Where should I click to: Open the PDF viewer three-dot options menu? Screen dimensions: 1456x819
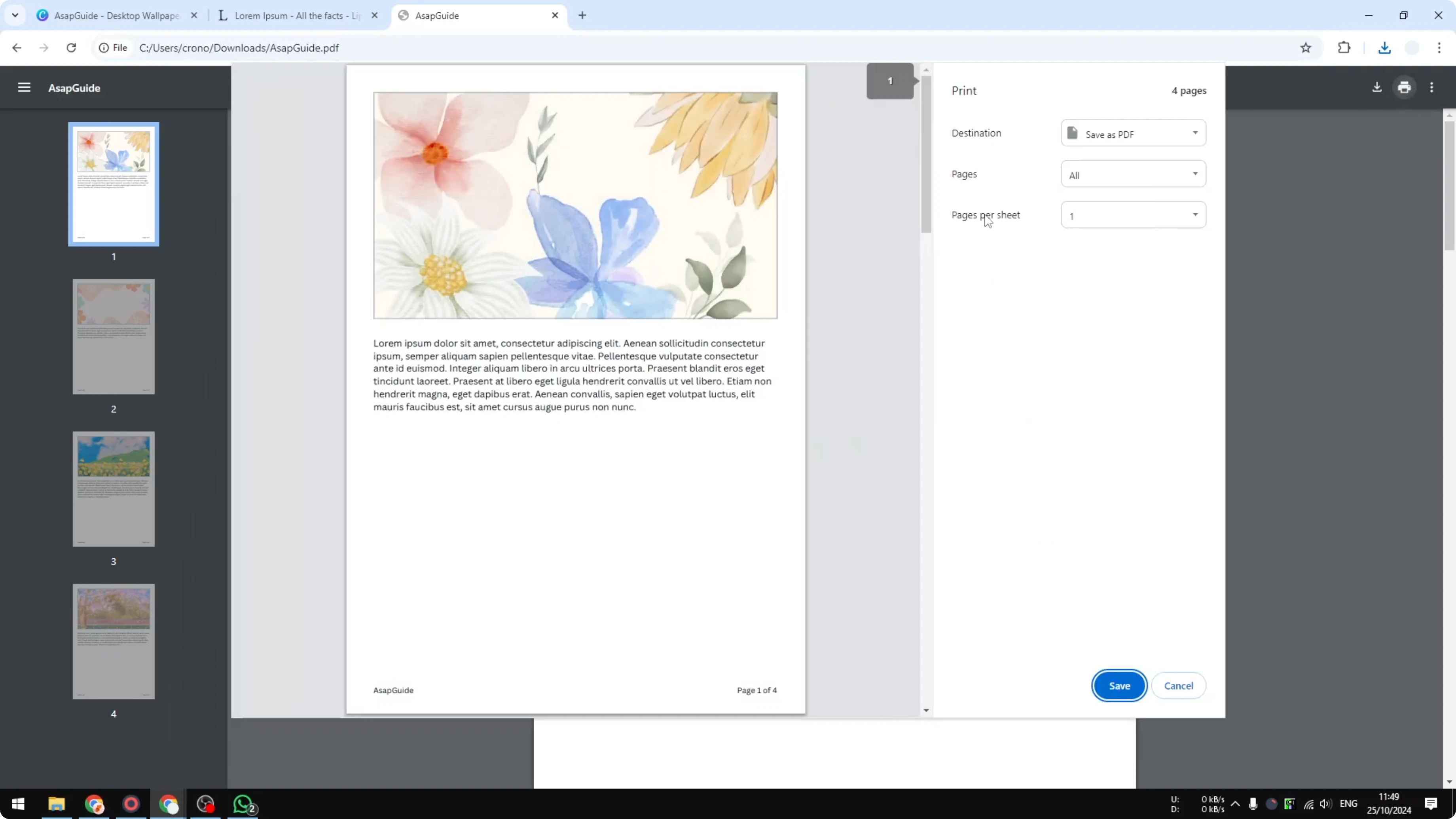1432,87
